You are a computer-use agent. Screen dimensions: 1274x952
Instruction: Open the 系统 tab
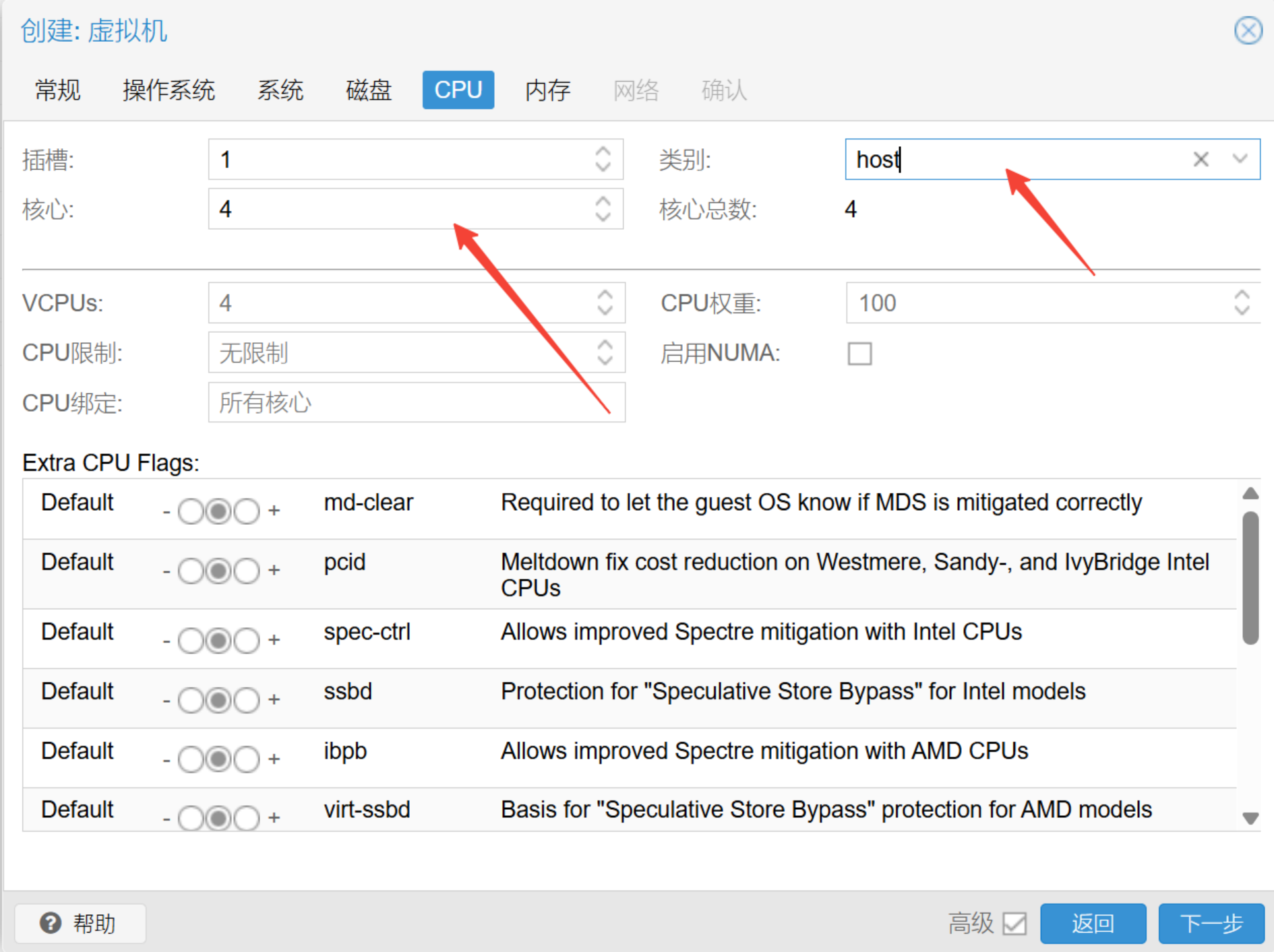pos(280,90)
